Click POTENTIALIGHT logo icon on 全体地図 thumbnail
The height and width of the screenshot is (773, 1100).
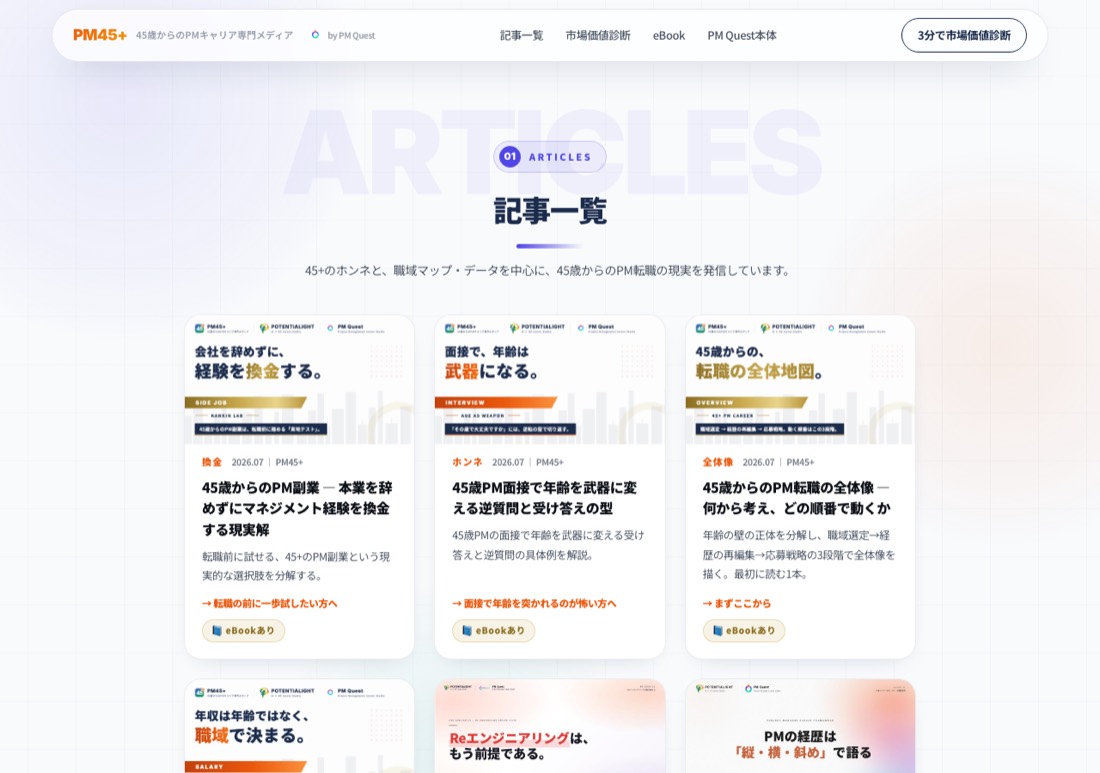[x=765, y=328]
